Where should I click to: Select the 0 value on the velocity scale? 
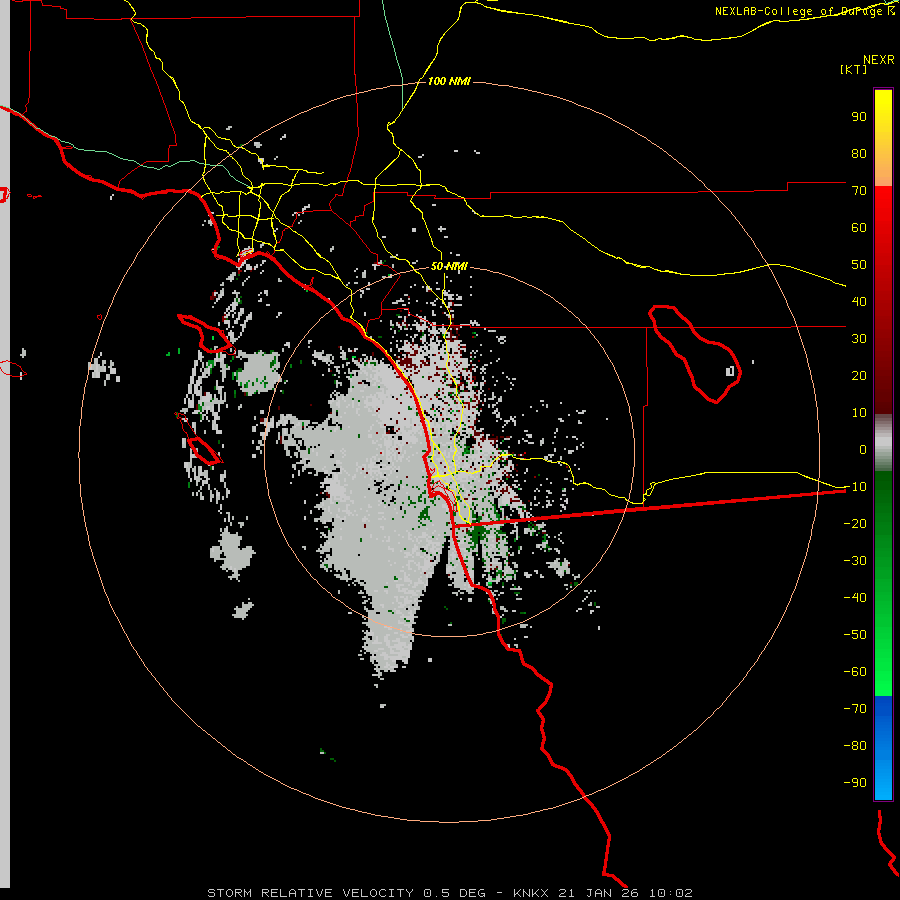tap(863, 449)
